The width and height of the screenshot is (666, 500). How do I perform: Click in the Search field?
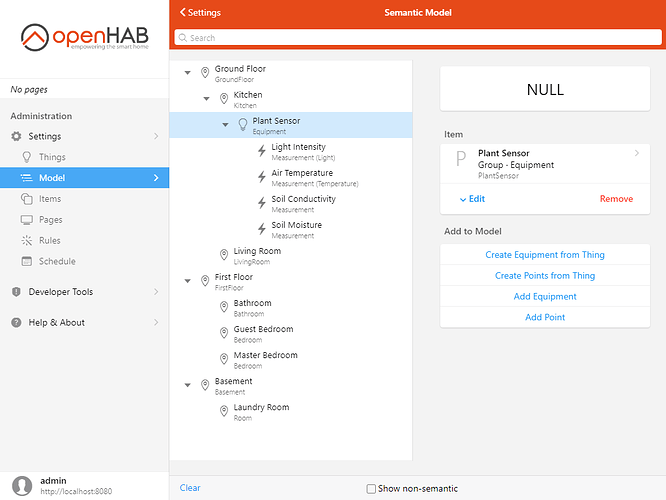point(416,38)
